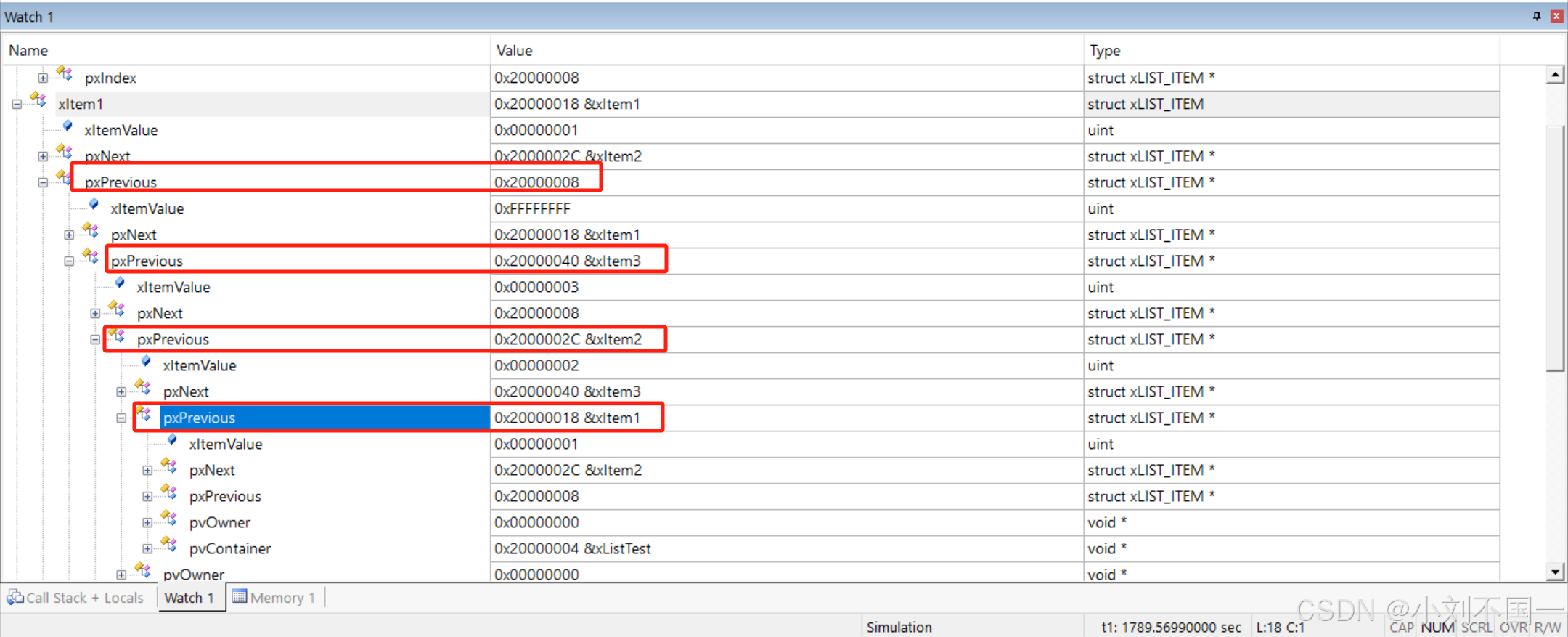The image size is (1568, 637).
Task: Select value 0x20000040 &xItem3 in pxPrevious row
Action: click(x=568, y=261)
